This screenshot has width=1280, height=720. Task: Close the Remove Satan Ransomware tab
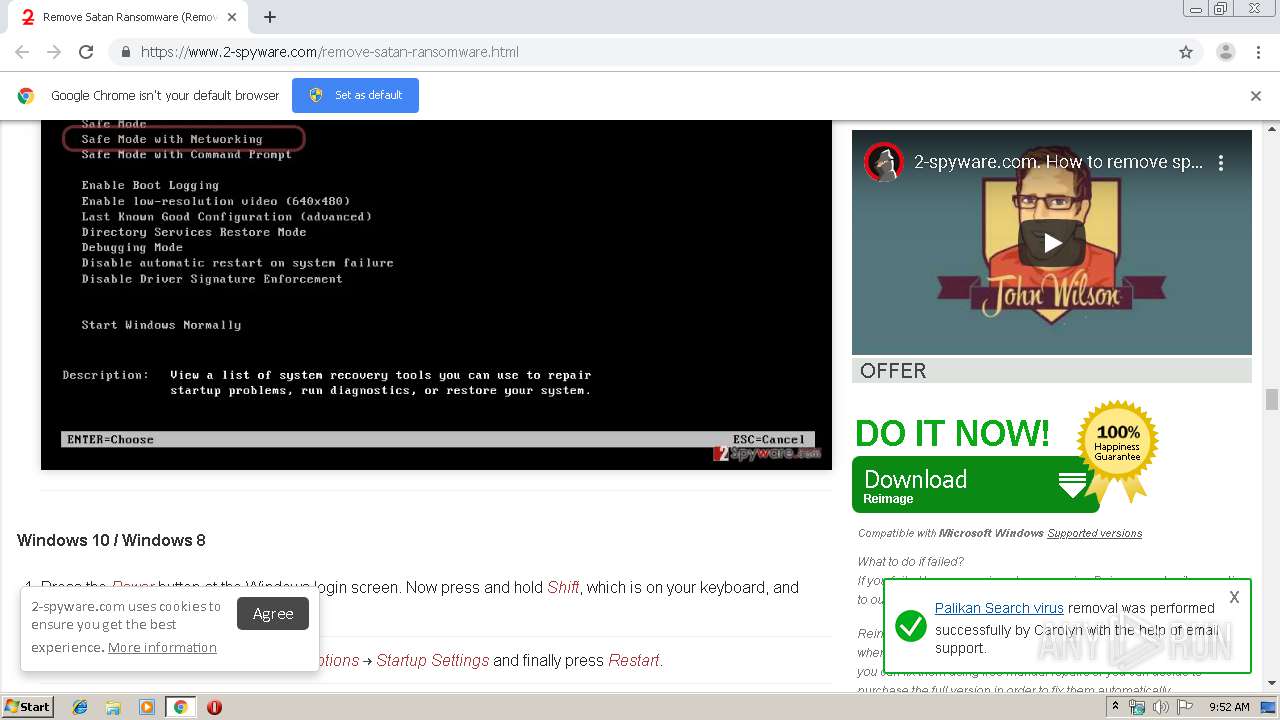tap(232, 17)
